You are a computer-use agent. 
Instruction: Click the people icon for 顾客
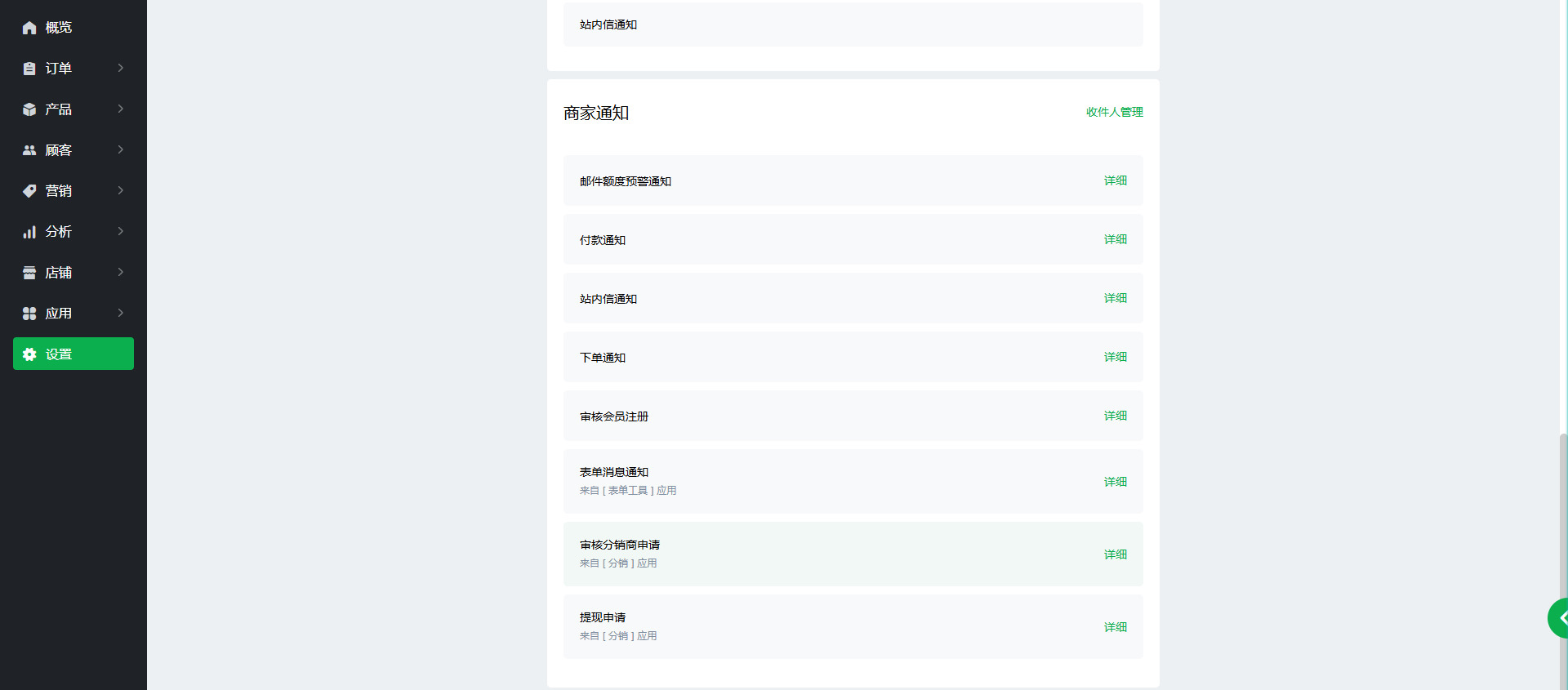[29, 150]
